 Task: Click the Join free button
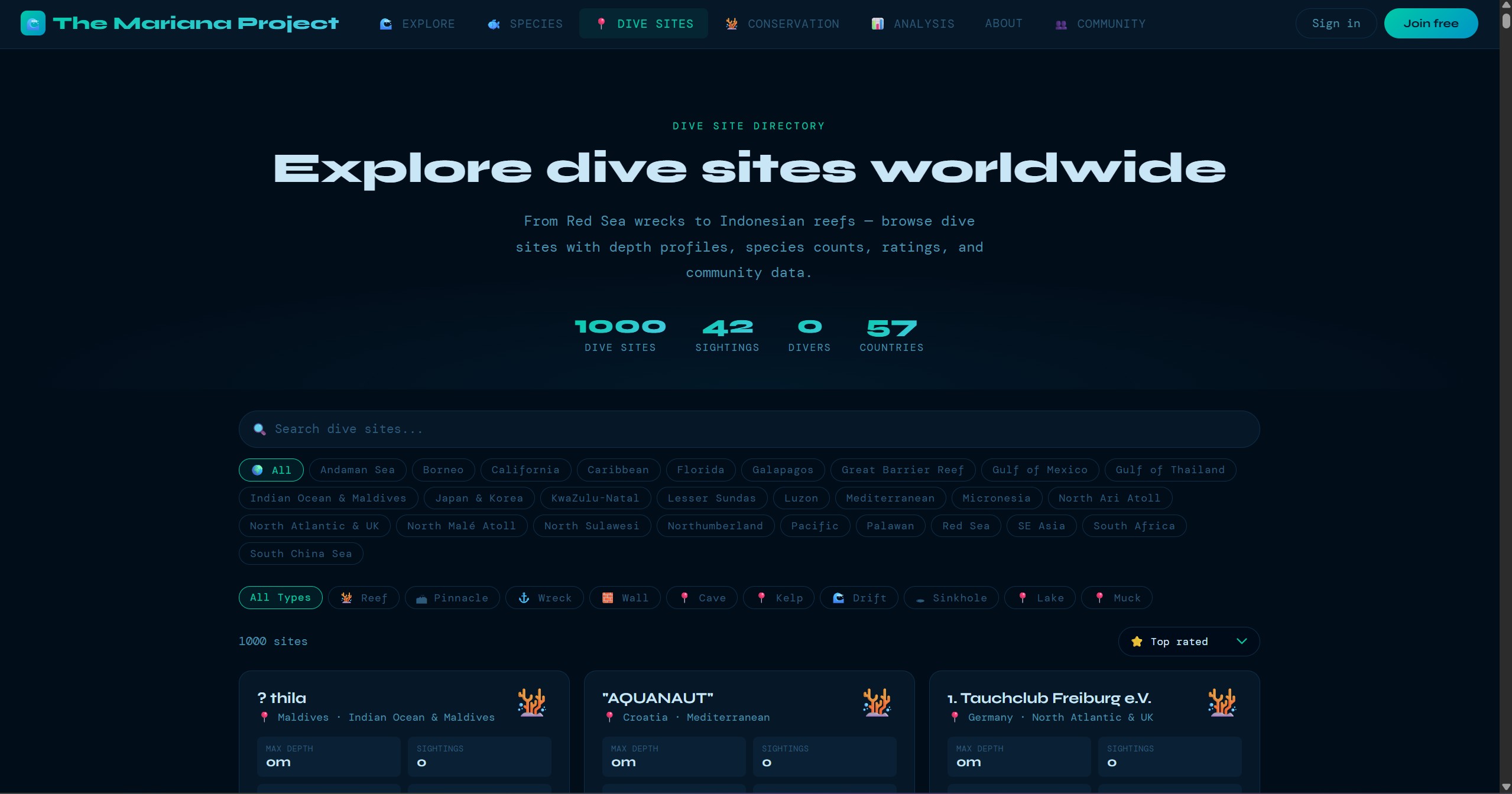tap(1431, 23)
